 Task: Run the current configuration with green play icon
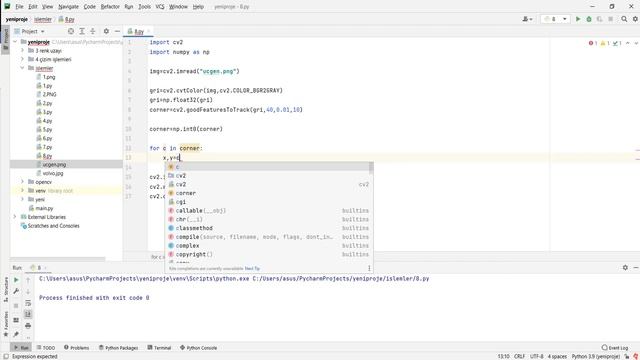tap(578, 19)
